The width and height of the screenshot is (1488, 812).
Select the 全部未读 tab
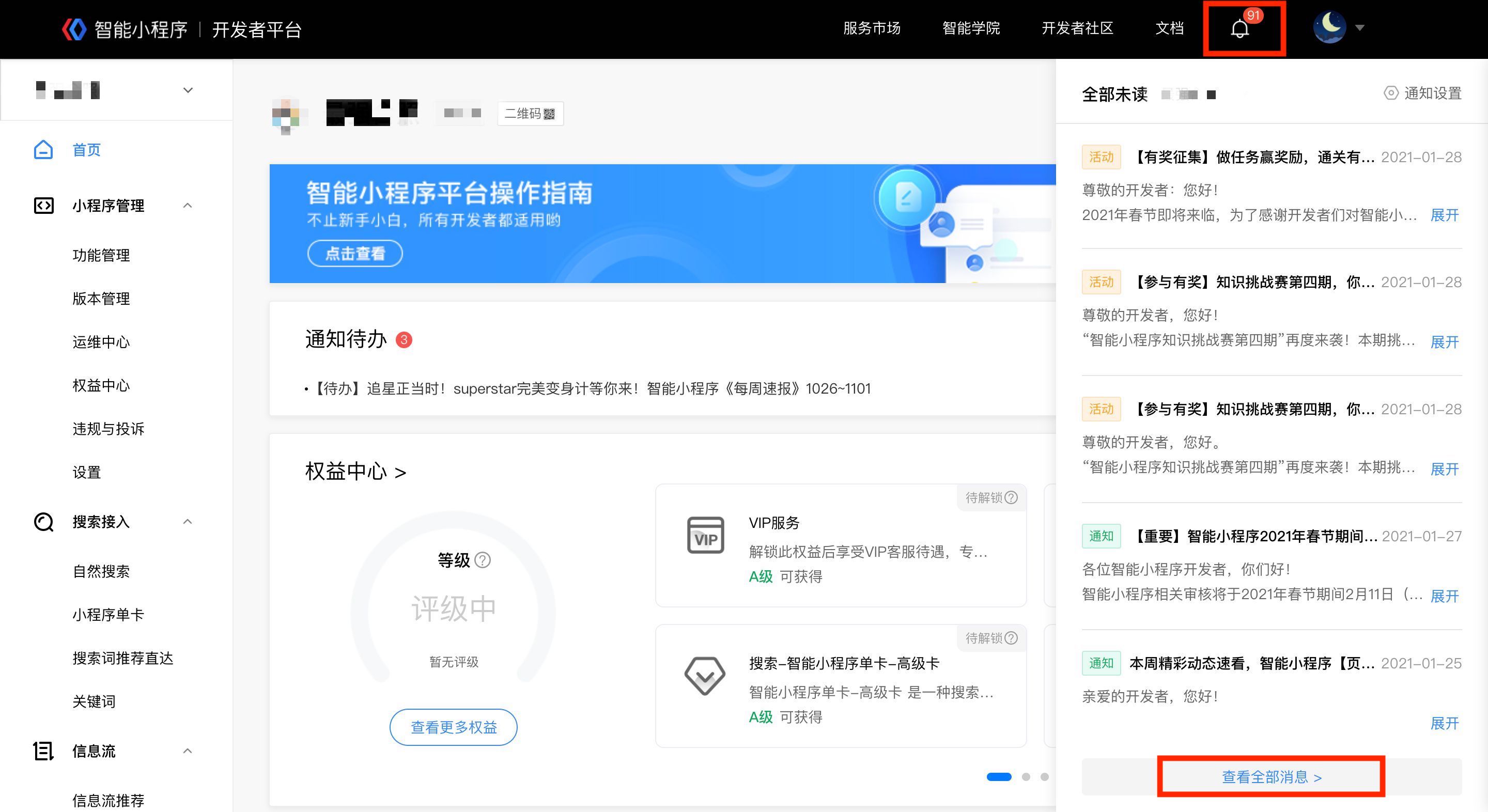pos(1114,93)
